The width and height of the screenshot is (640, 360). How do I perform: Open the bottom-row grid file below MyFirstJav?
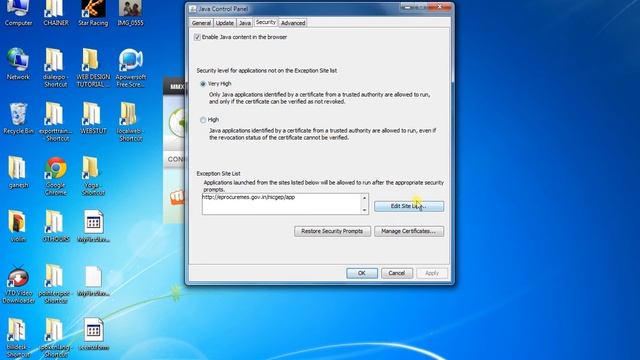click(x=93, y=335)
